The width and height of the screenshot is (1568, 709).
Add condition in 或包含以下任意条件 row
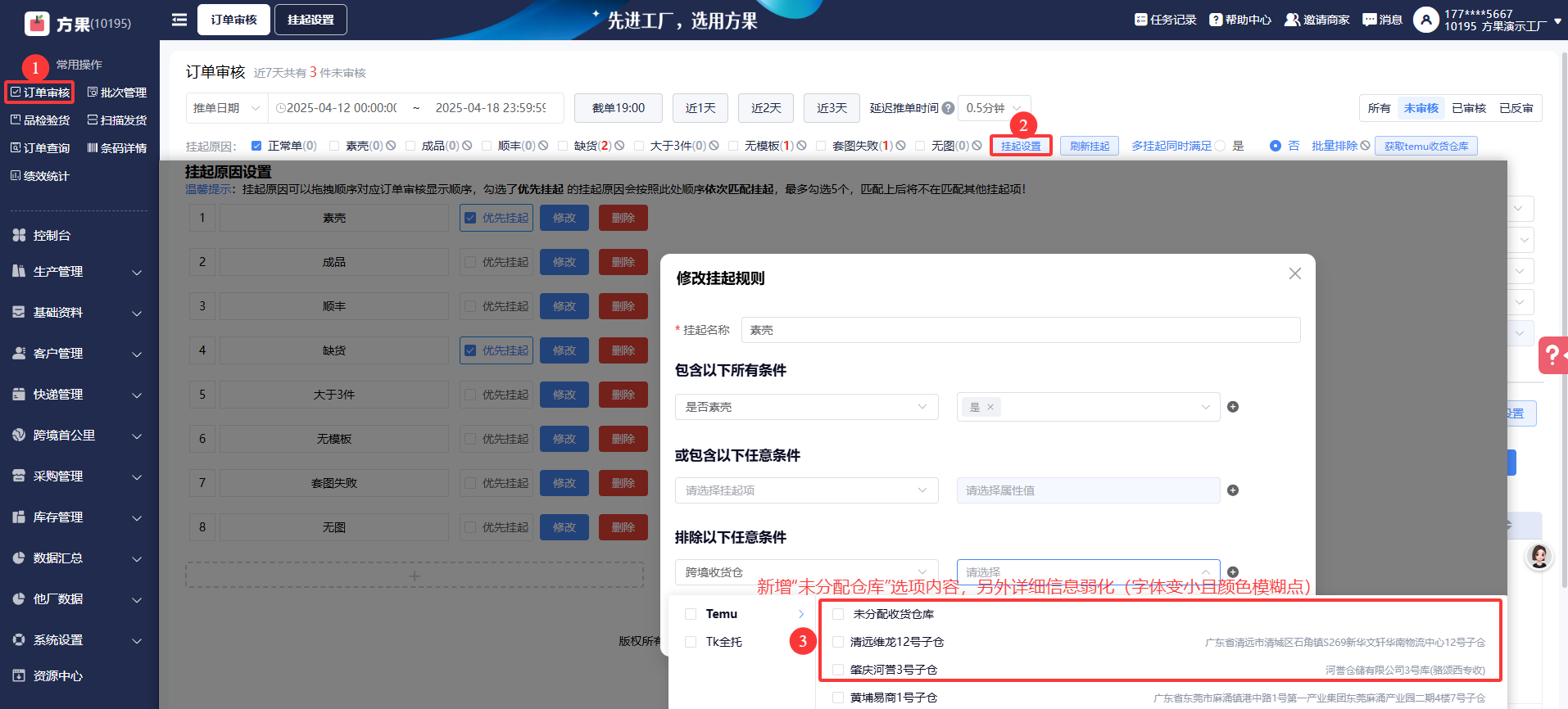[x=1233, y=490]
